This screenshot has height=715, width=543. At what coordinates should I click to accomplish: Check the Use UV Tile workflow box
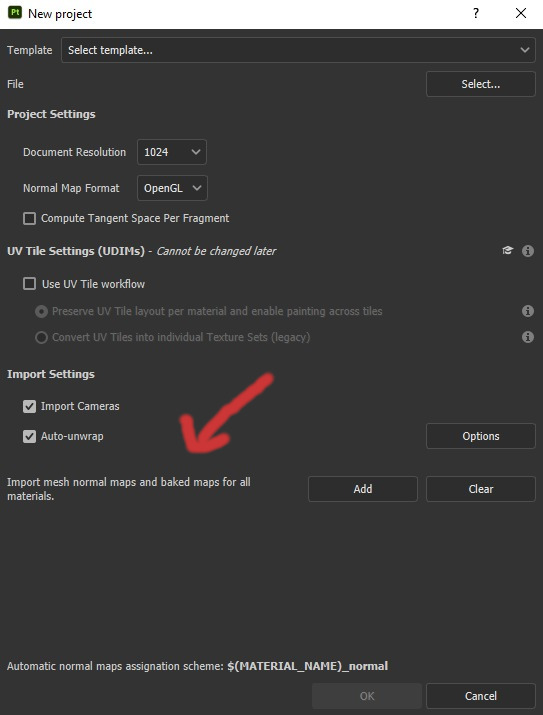point(30,284)
